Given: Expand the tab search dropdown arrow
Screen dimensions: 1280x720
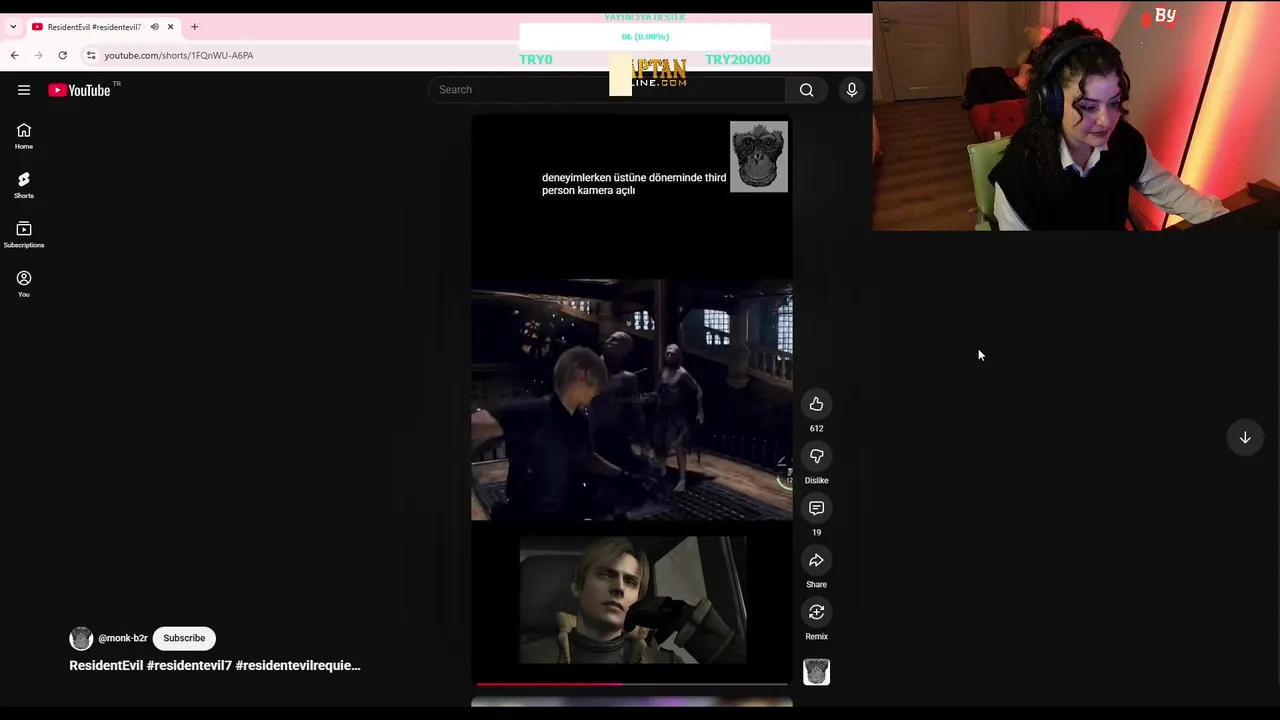Looking at the screenshot, I should [x=12, y=27].
